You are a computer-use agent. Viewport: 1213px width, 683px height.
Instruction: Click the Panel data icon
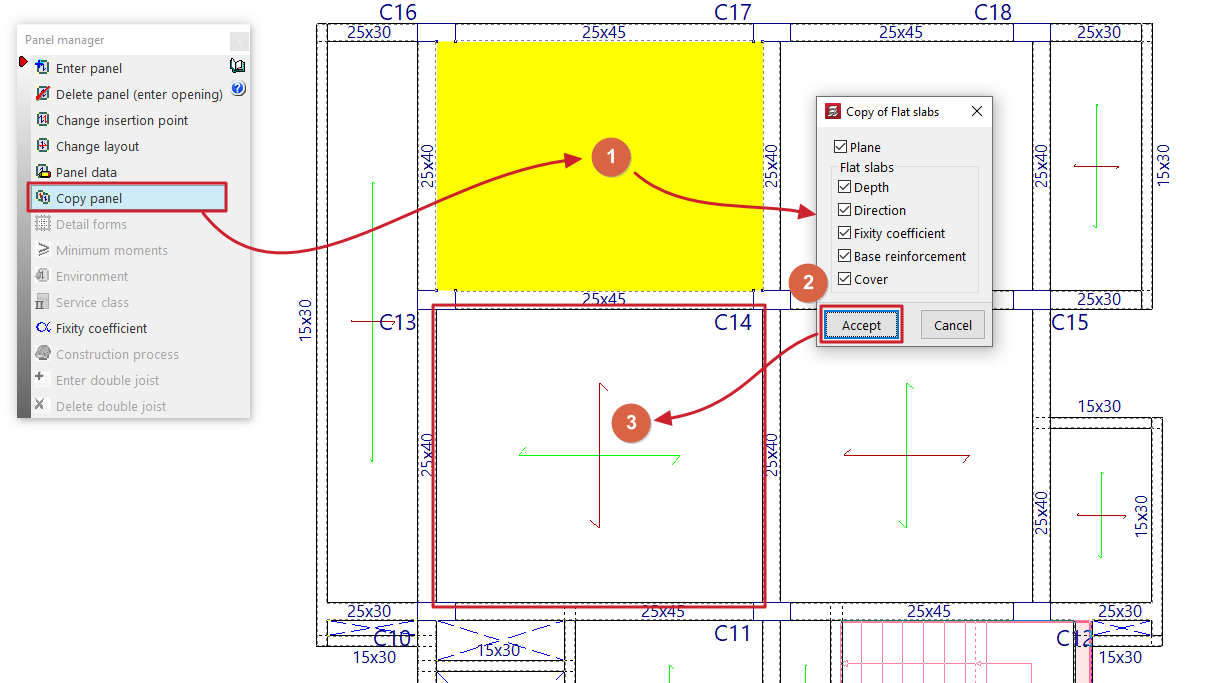click(42, 172)
